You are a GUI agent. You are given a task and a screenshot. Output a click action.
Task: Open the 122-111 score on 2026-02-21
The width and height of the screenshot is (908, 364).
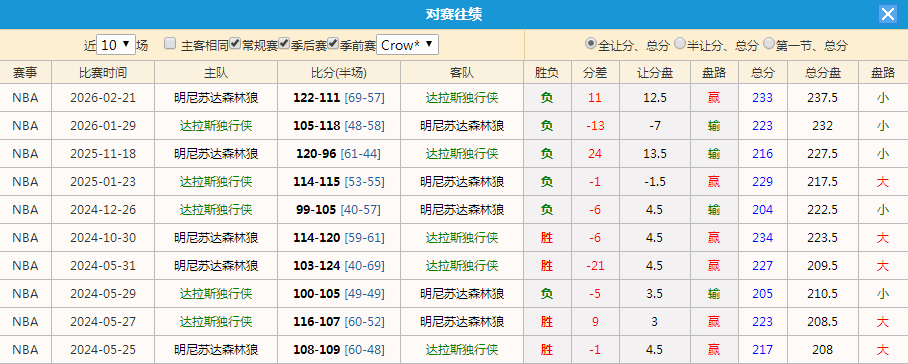[x=317, y=98]
